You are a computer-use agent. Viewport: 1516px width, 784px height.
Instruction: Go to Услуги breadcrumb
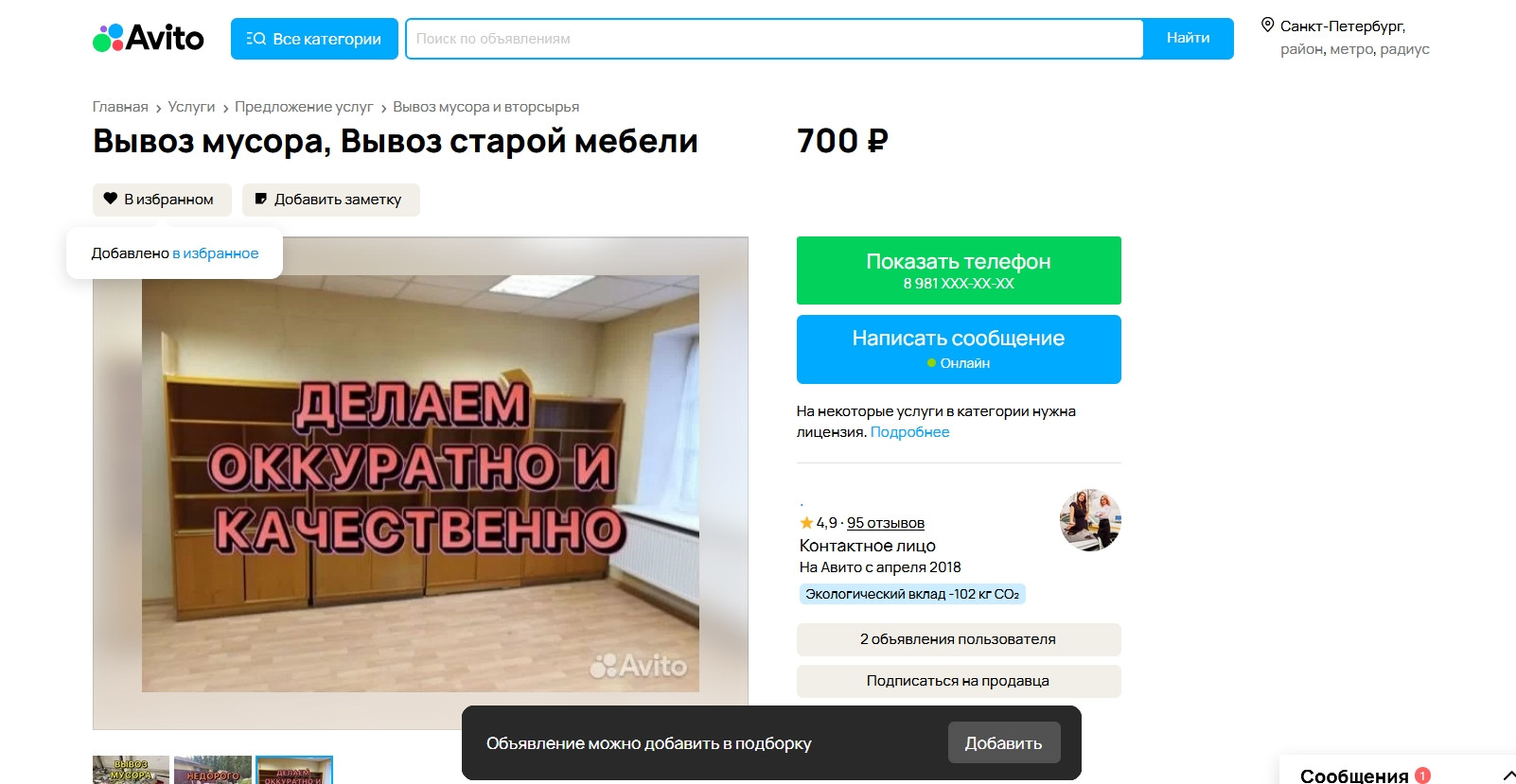tap(191, 107)
